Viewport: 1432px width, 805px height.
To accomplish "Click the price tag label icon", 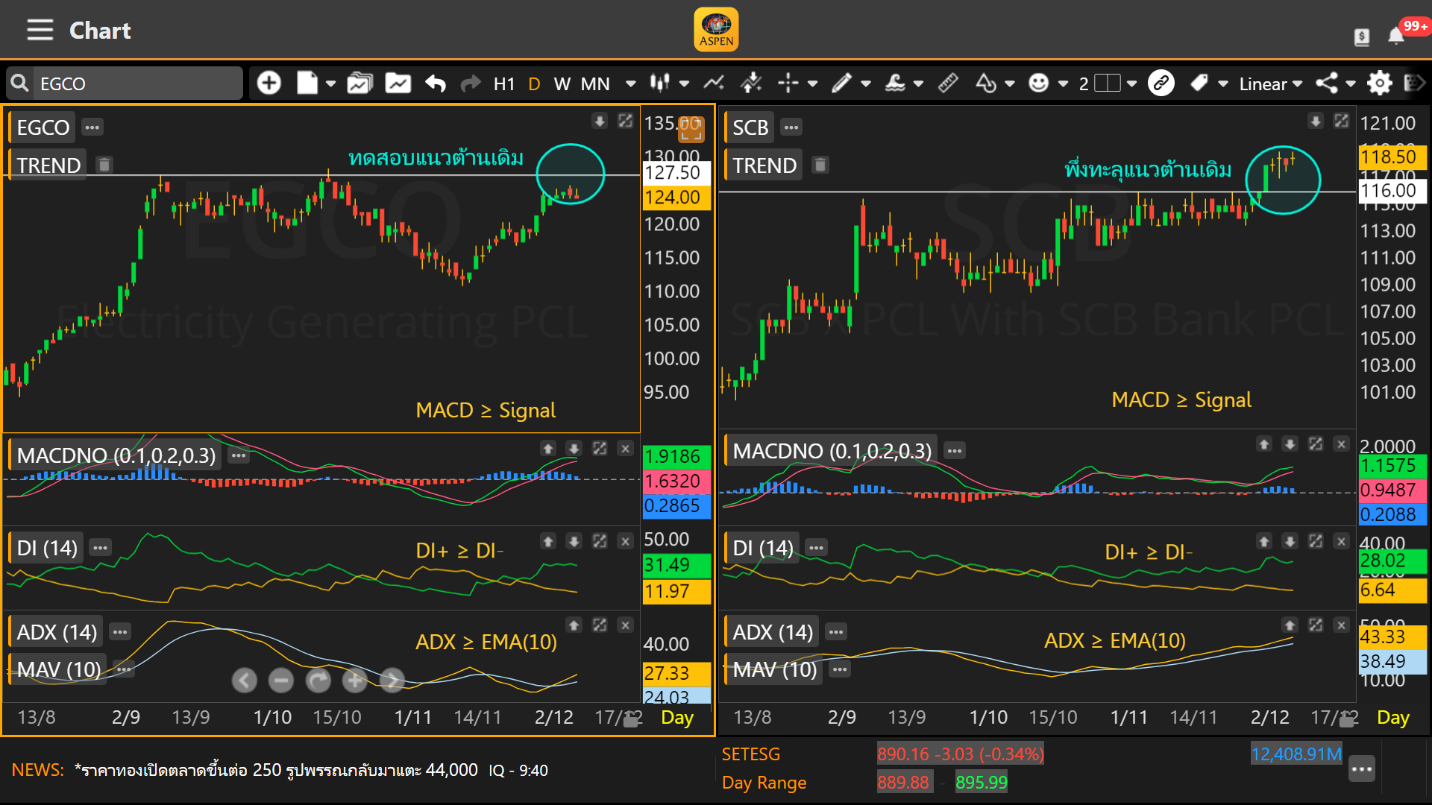I will point(1198,83).
